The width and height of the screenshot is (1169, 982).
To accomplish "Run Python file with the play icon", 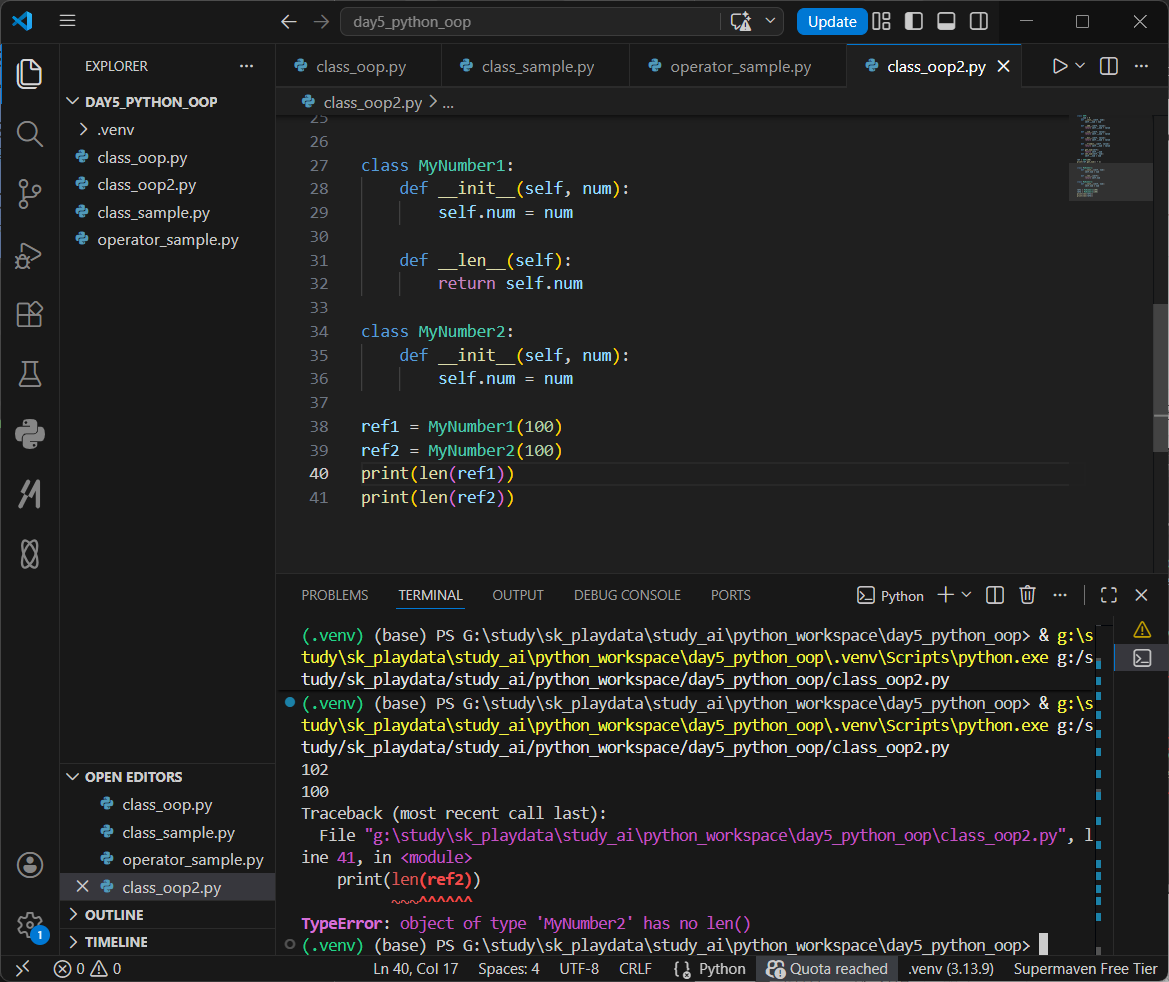I will pyautogui.click(x=1059, y=66).
